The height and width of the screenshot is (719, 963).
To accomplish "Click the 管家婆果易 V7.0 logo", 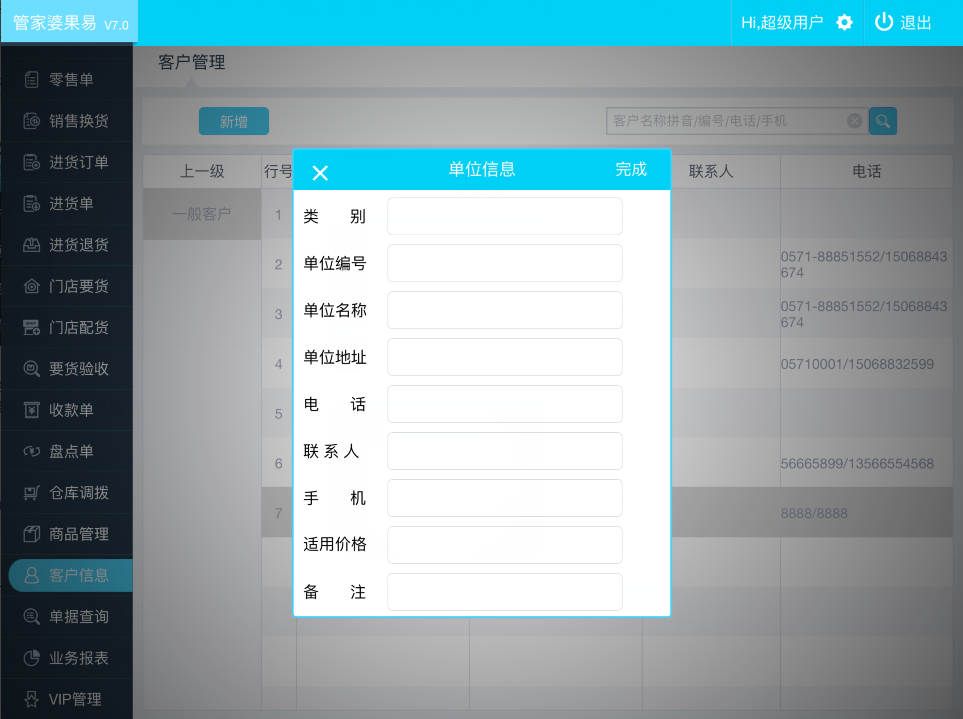I will point(70,23).
